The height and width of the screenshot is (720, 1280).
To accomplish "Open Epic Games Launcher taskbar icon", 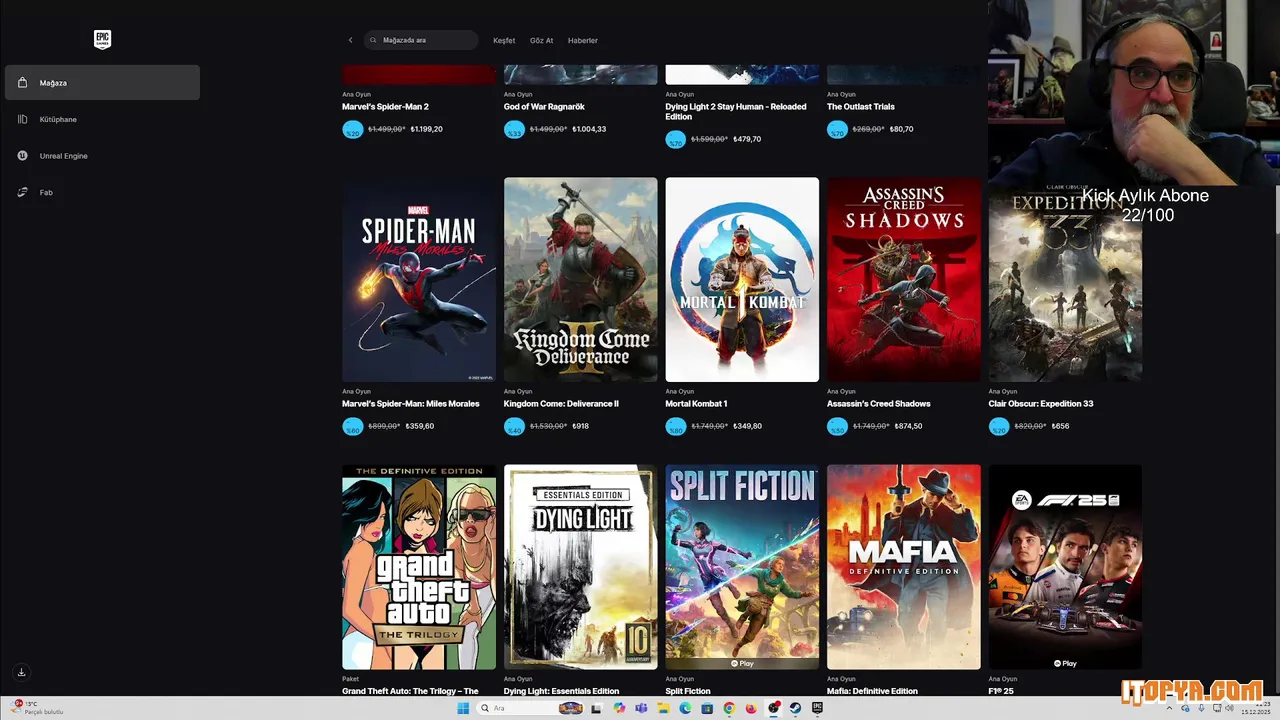I will (817, 708).
